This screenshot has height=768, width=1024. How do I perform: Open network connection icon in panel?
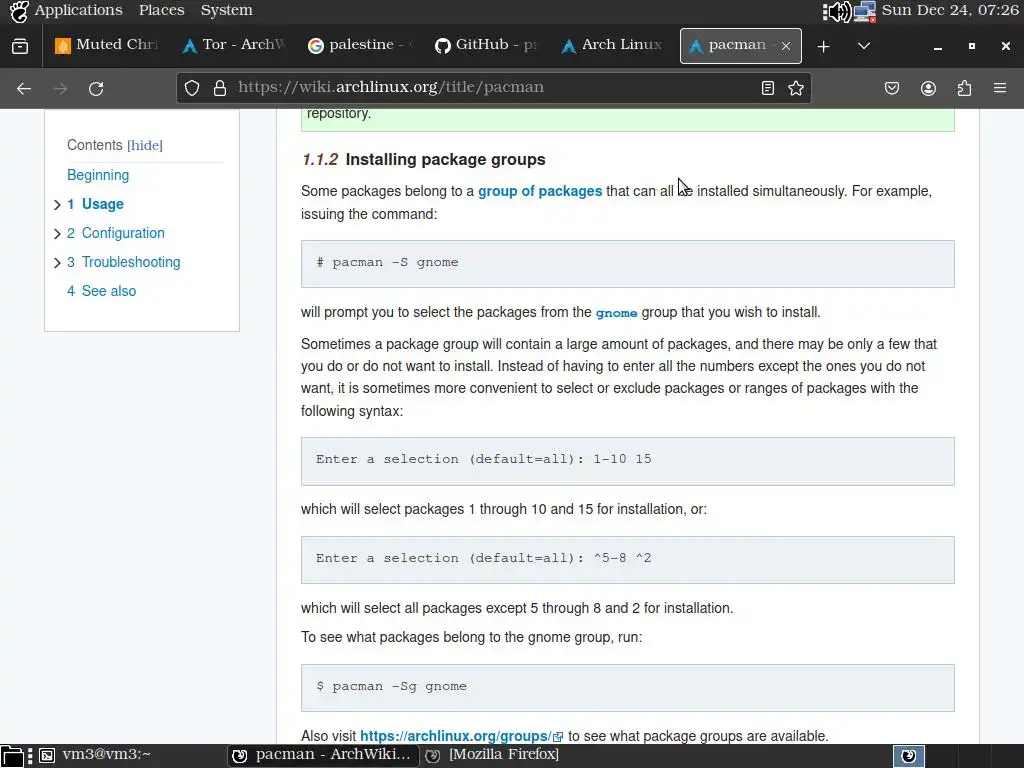(x=864, y=11)
